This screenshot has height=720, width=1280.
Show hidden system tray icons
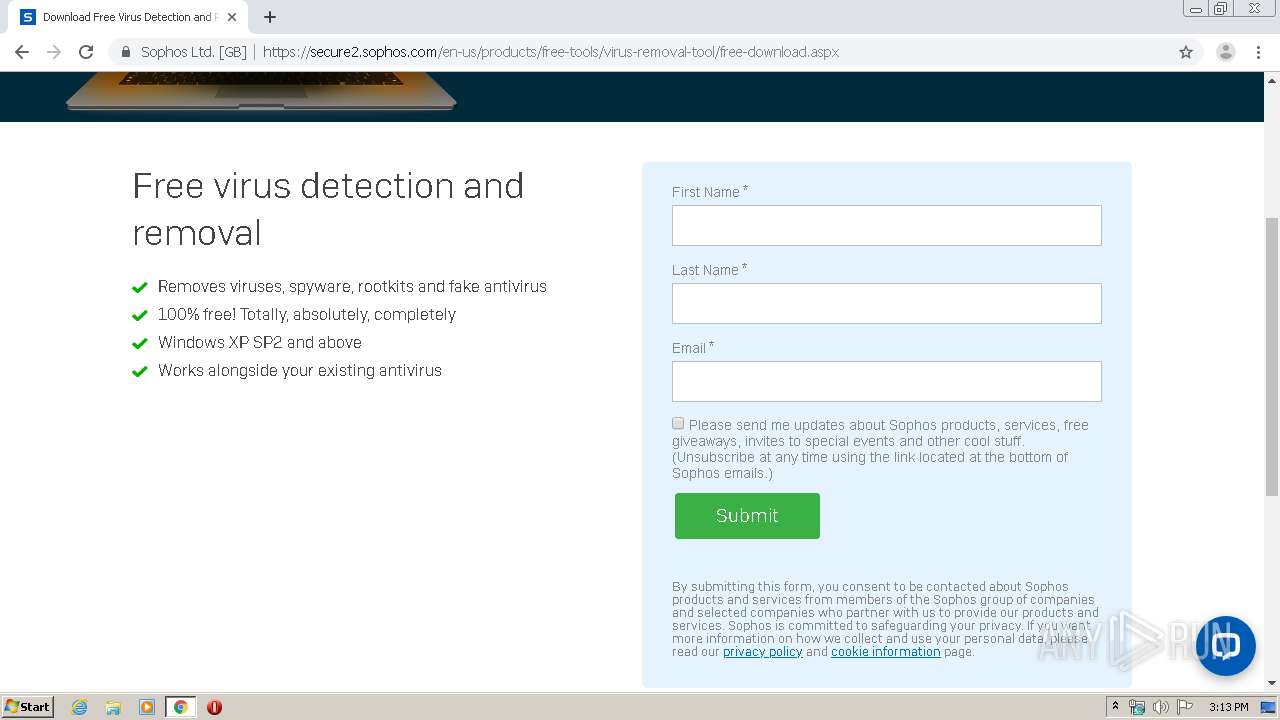(1115, 706)
